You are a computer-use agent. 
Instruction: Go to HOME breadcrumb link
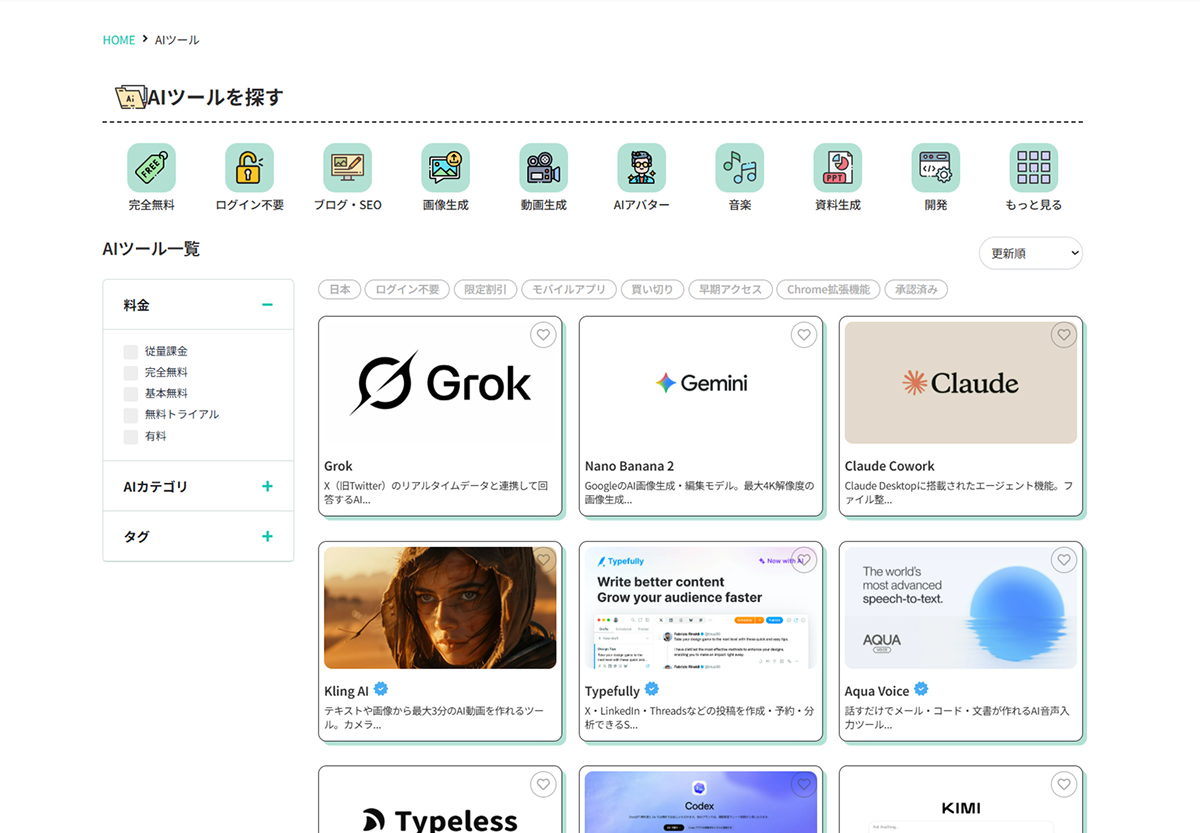[x=119, y=40]
